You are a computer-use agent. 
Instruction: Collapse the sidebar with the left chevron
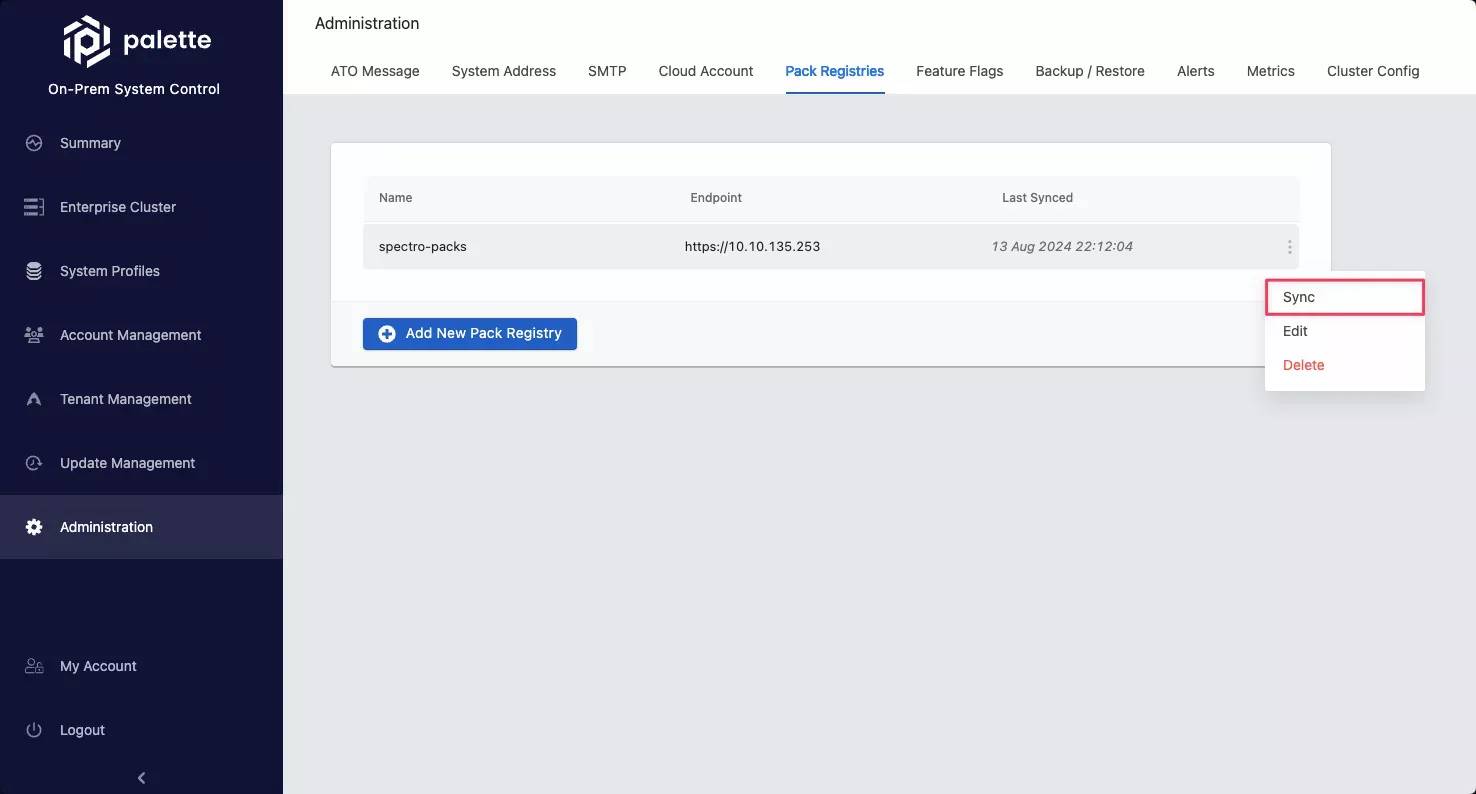pos(141,778)
